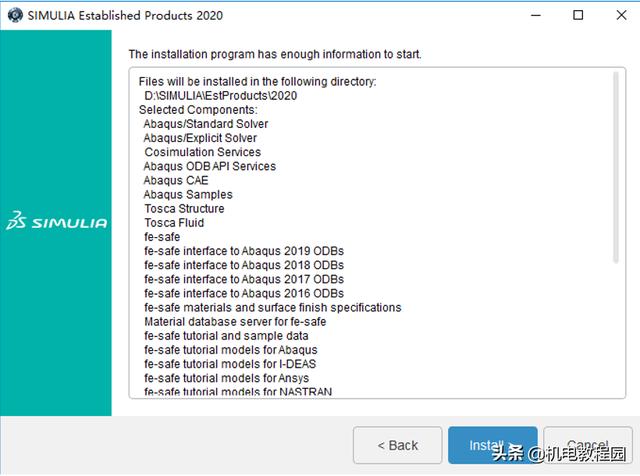This screenshot has height=476, width=640.
Task: Maximize the SIMULIA installer window
Action: 578,15
